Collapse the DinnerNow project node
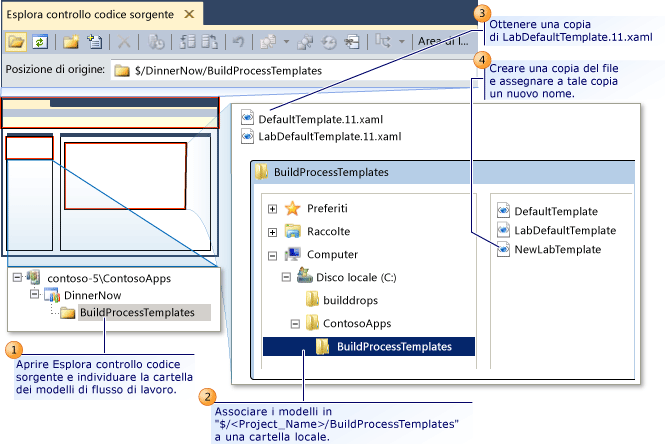 pyautogui.click(x=35, y=294)
